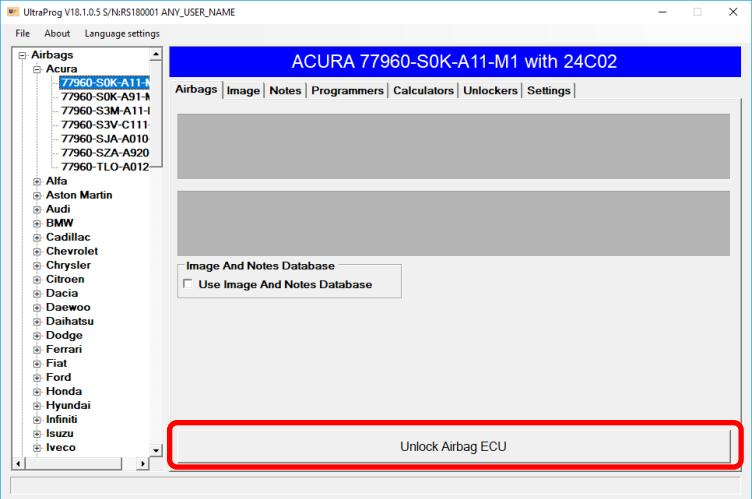Expand the Iveco tree node

click(x=37, y=448)
